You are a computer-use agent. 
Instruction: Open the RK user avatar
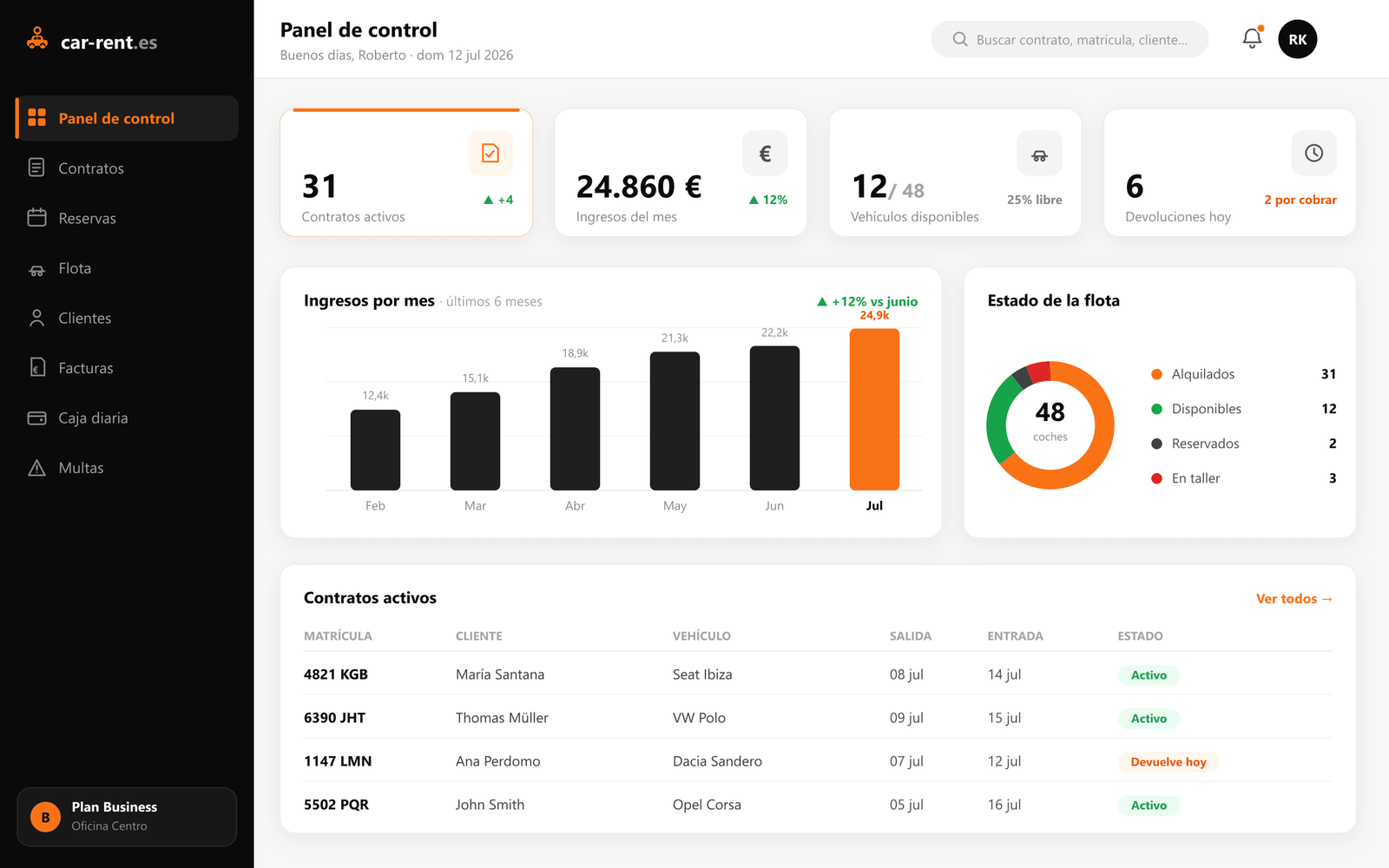(1297, 39)
